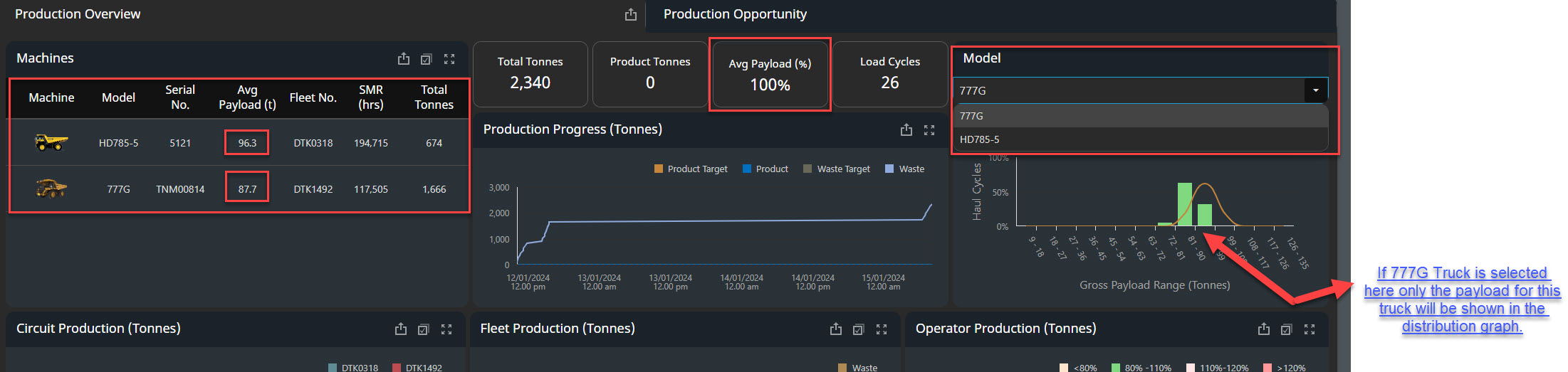
Task: Pop out Circuit Production panel
Action: tap(424, 329)
